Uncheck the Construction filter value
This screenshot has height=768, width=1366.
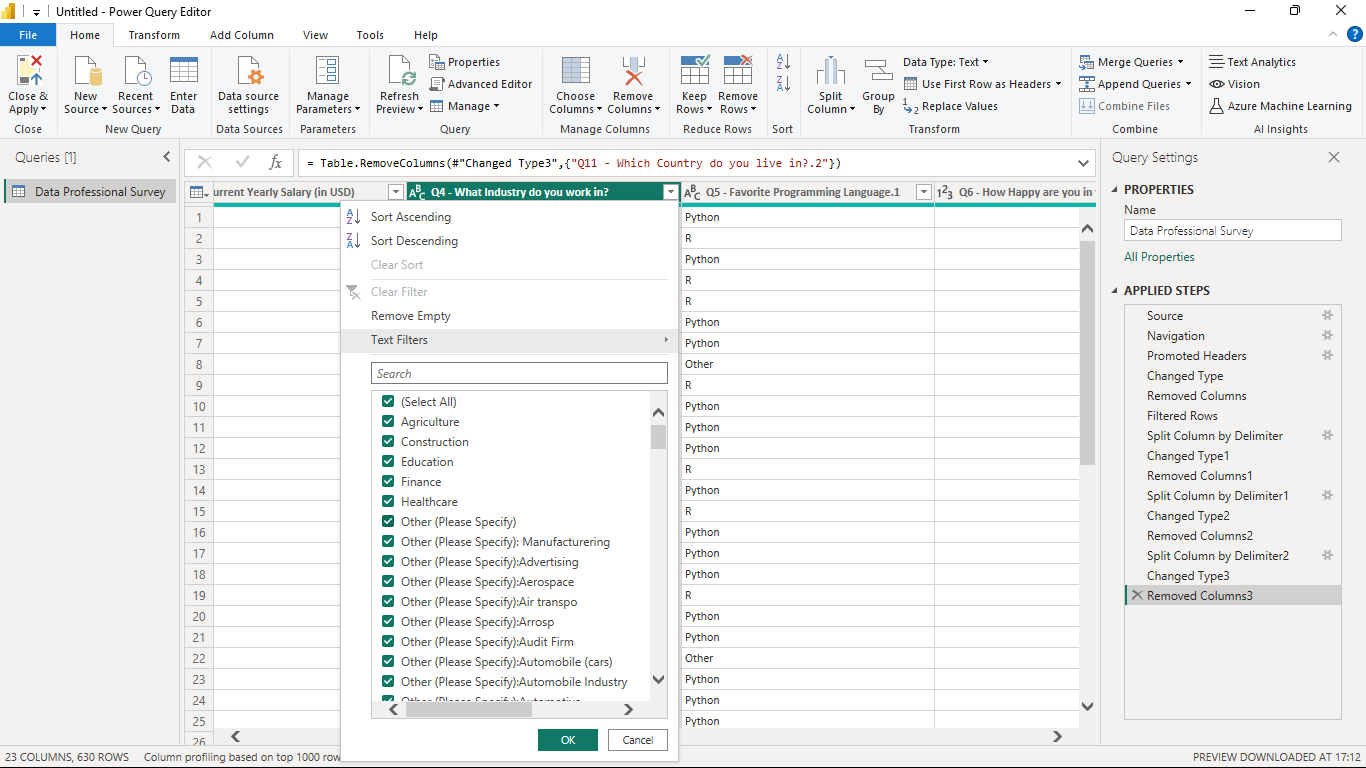click(388, 442)
